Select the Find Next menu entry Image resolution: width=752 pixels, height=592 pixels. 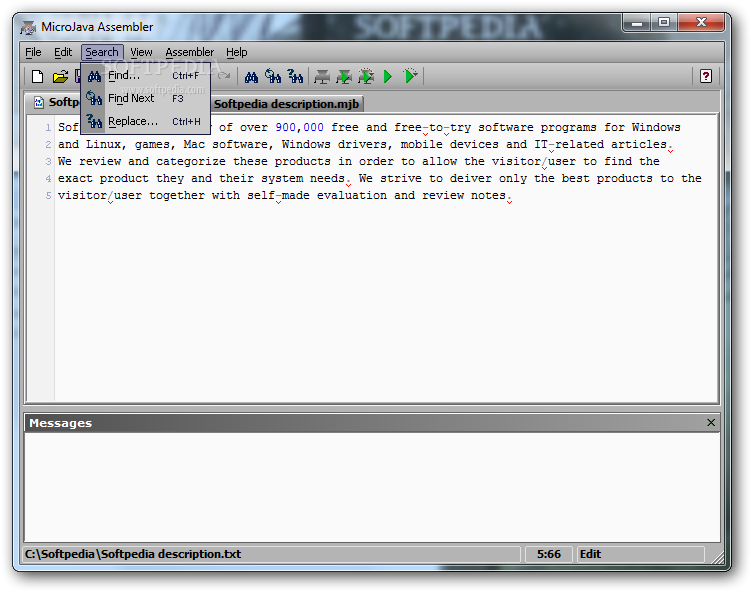click(x=146, y=98)
